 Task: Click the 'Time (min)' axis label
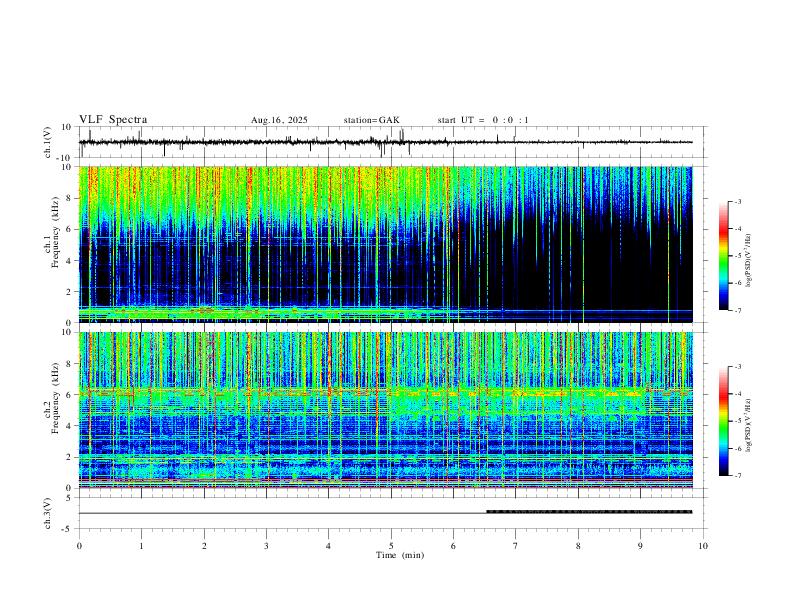[400, 555]
